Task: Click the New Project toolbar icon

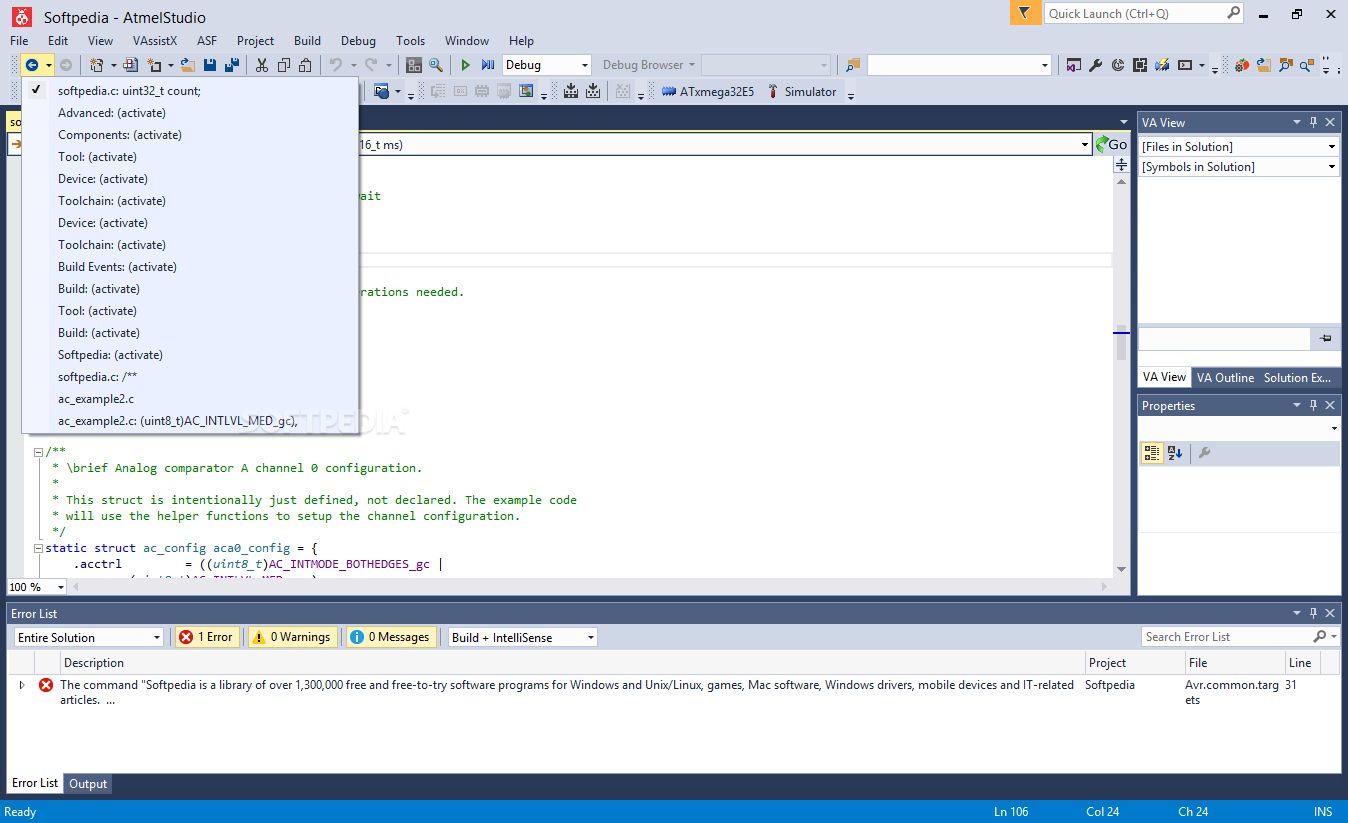Action: point(97,65)
